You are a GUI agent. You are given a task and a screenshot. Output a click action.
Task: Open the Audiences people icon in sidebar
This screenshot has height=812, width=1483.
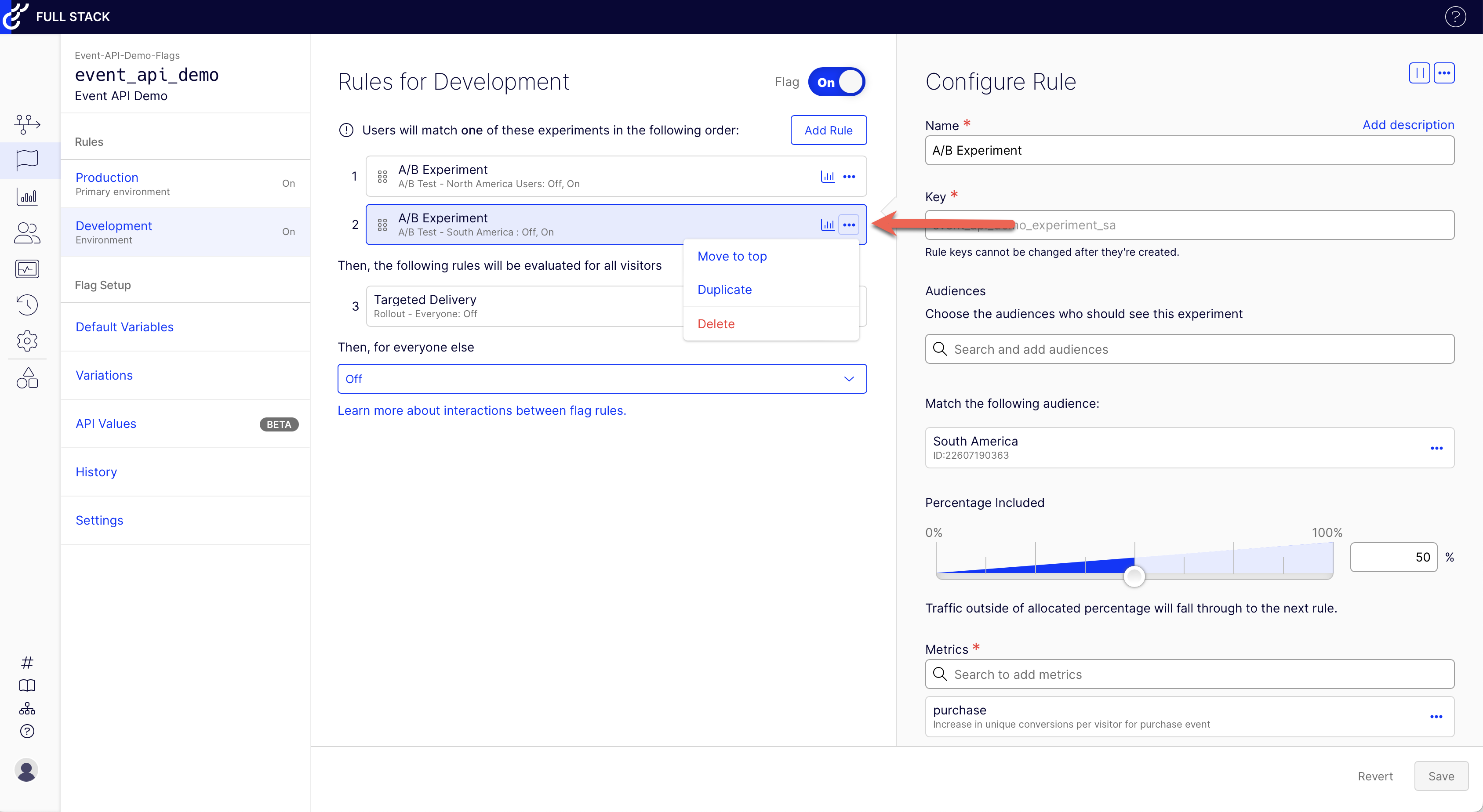click(27, 233)
